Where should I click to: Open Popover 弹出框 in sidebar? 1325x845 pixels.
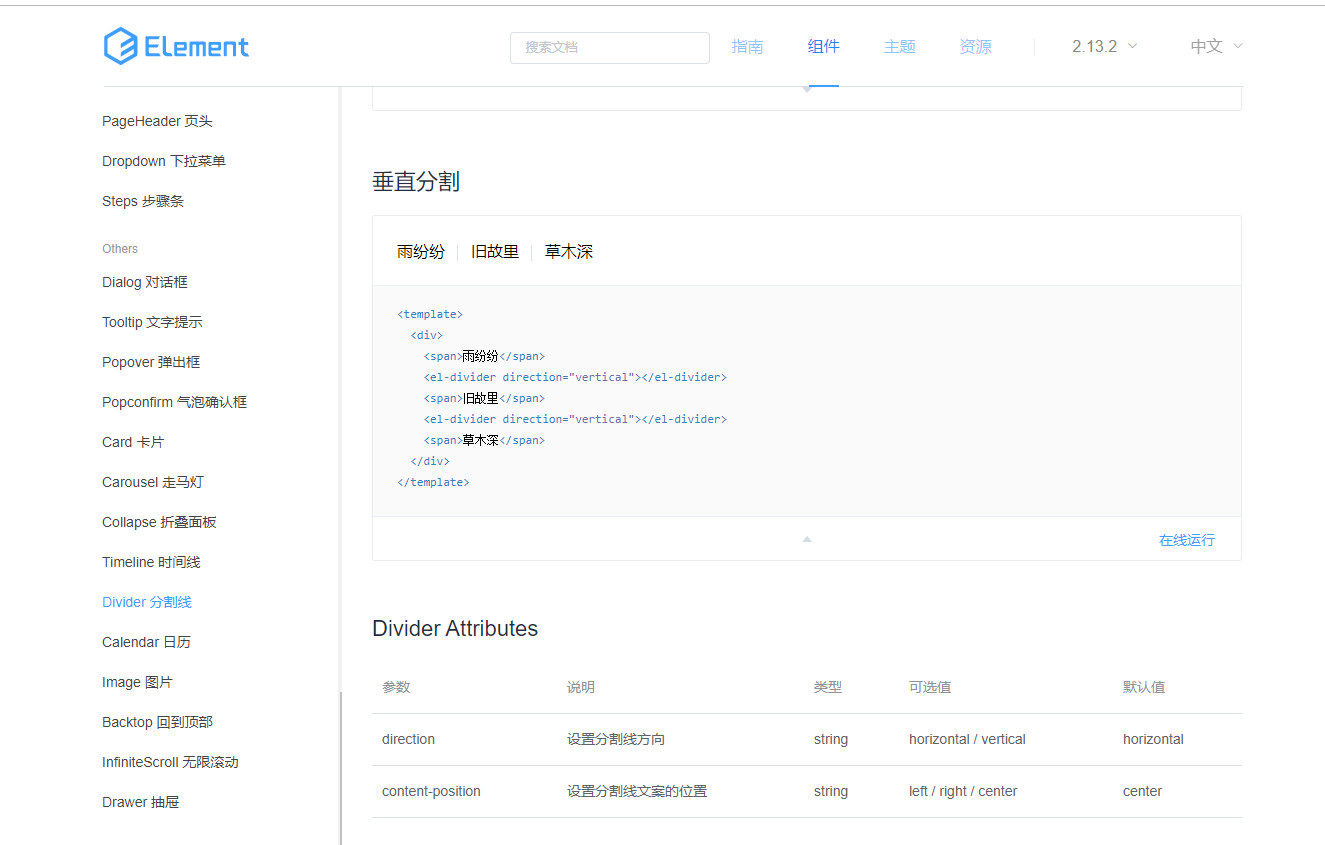tap(151, 362)
